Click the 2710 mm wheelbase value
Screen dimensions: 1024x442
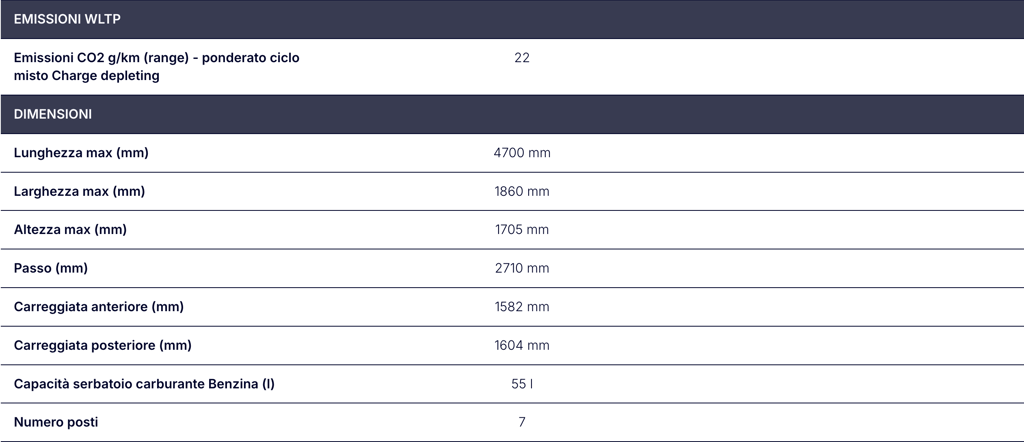pos(522,268)
